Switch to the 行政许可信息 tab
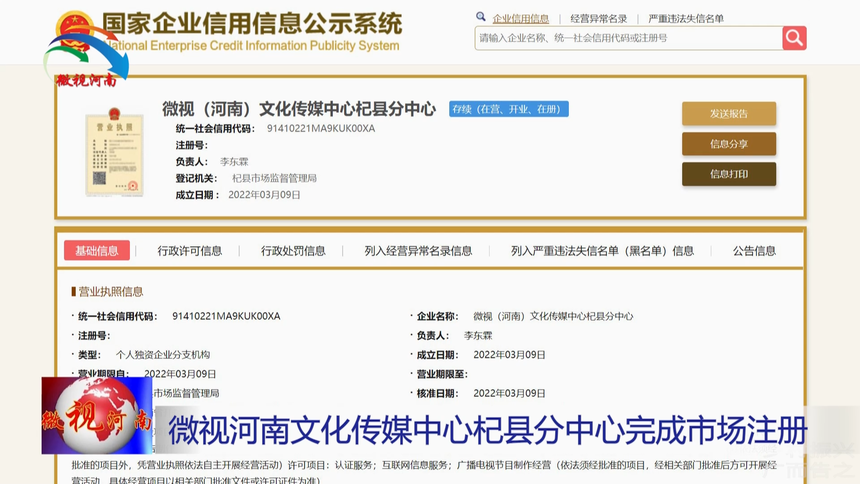860x484 pixels. coord(190,251)
